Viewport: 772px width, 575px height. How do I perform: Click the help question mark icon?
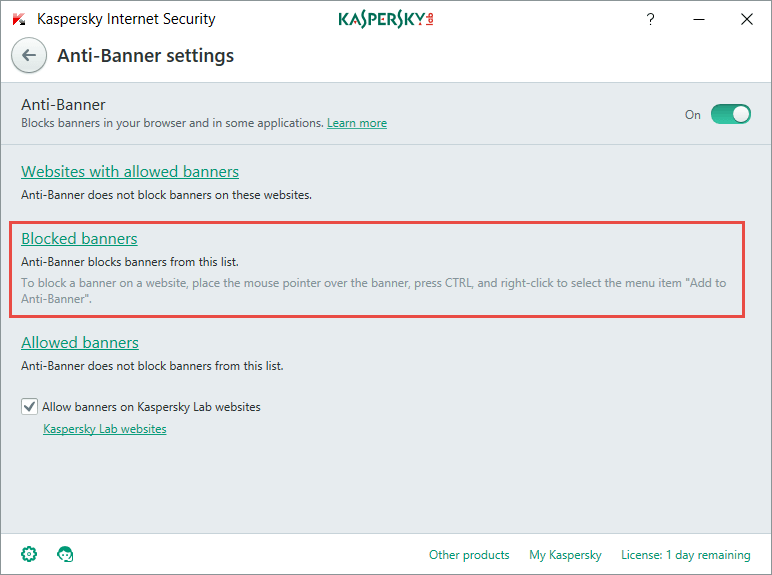[650, 19]
